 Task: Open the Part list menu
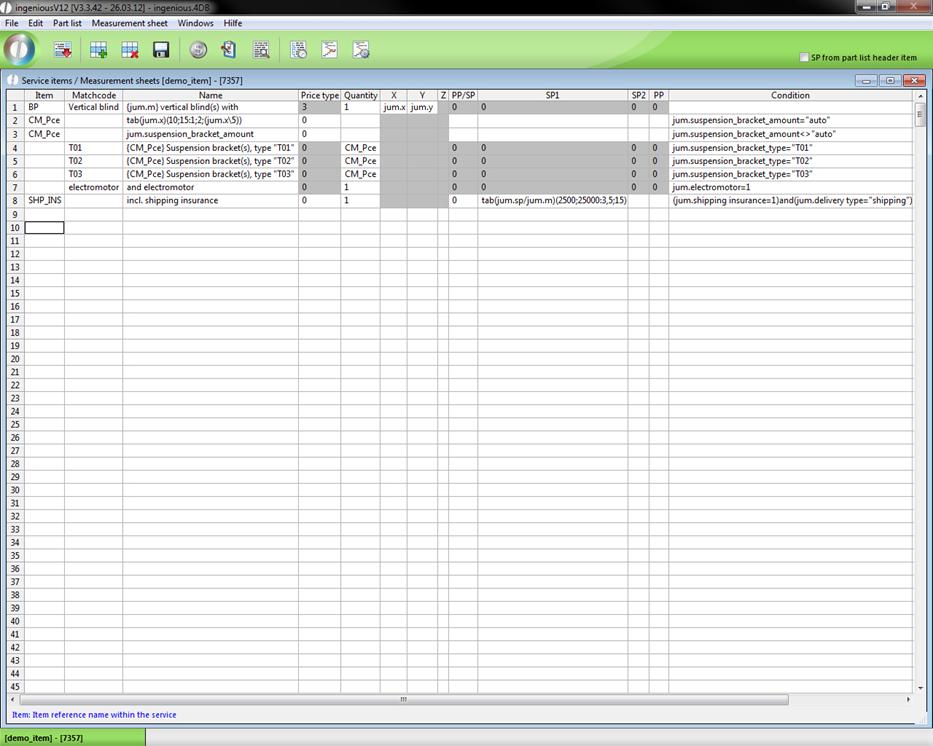tap(67, 23)
